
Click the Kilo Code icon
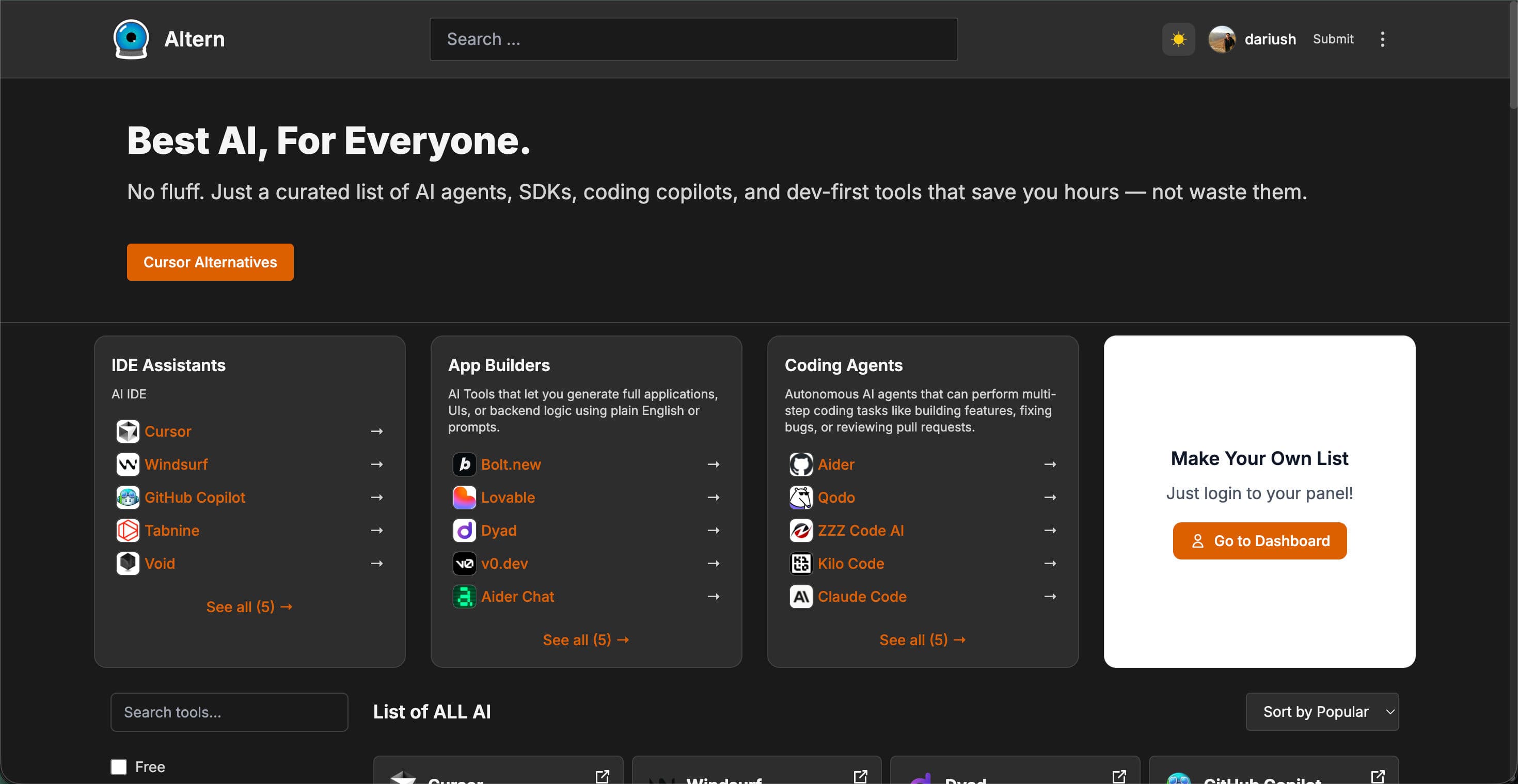[801, 563]
